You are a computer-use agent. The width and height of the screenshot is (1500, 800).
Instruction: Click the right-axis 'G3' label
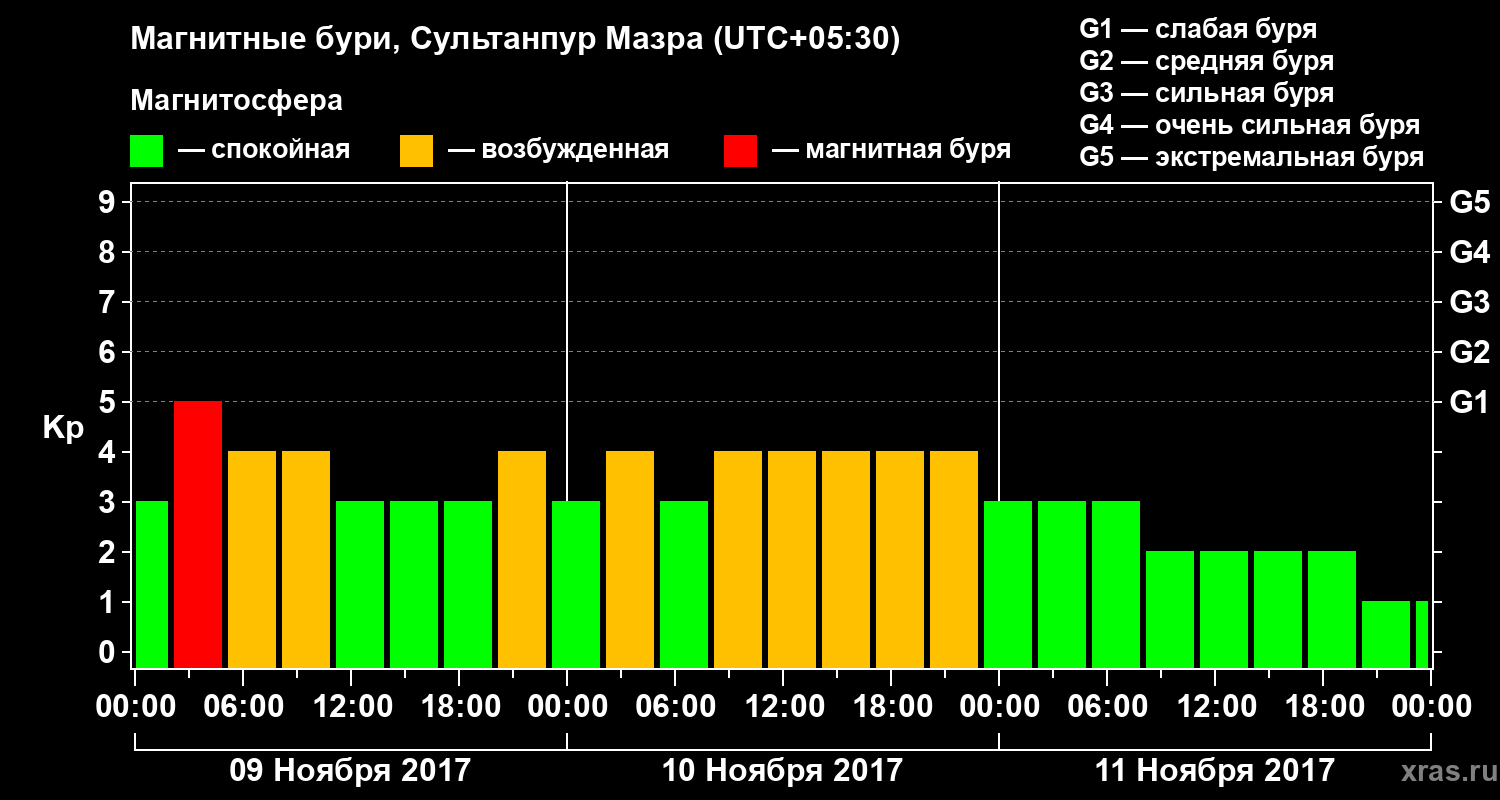(1469, 302)
